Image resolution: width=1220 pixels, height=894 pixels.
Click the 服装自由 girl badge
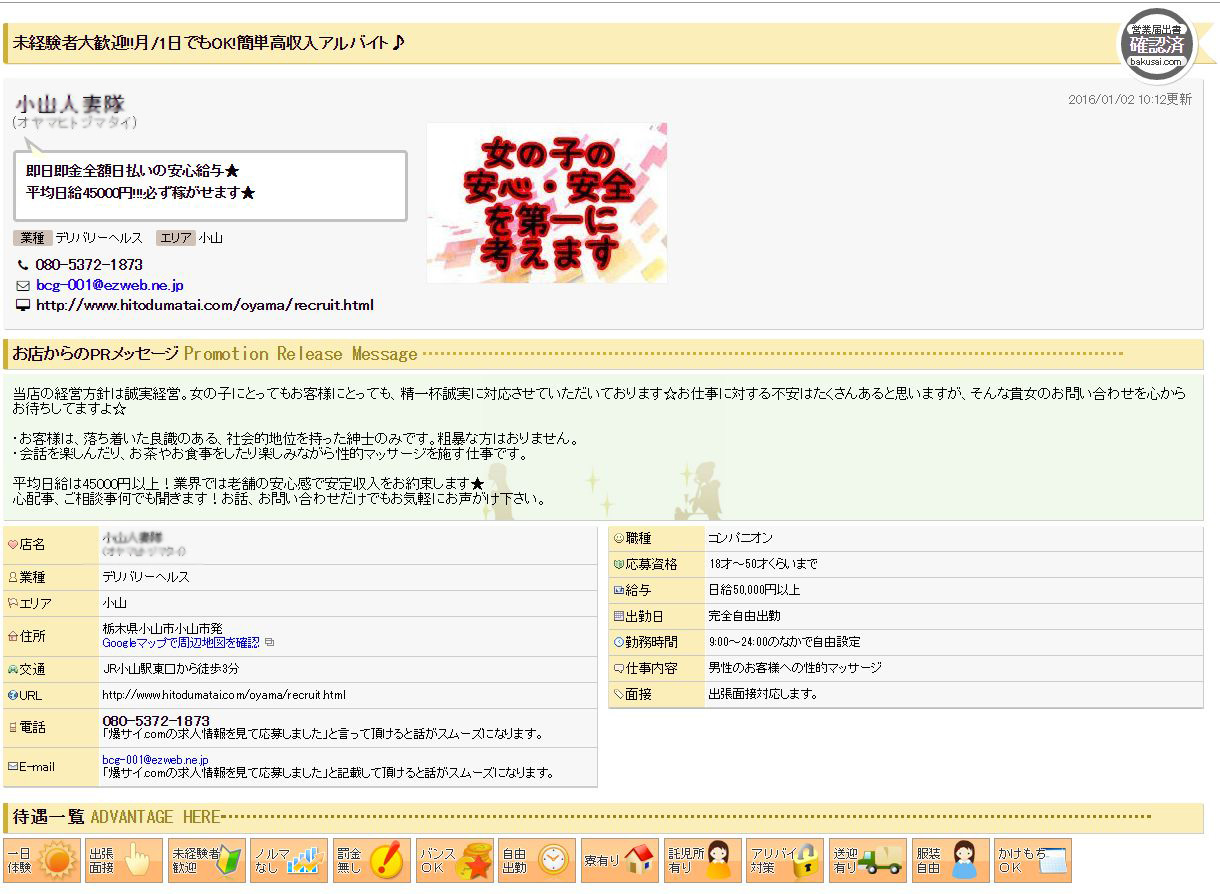point(951,860)
